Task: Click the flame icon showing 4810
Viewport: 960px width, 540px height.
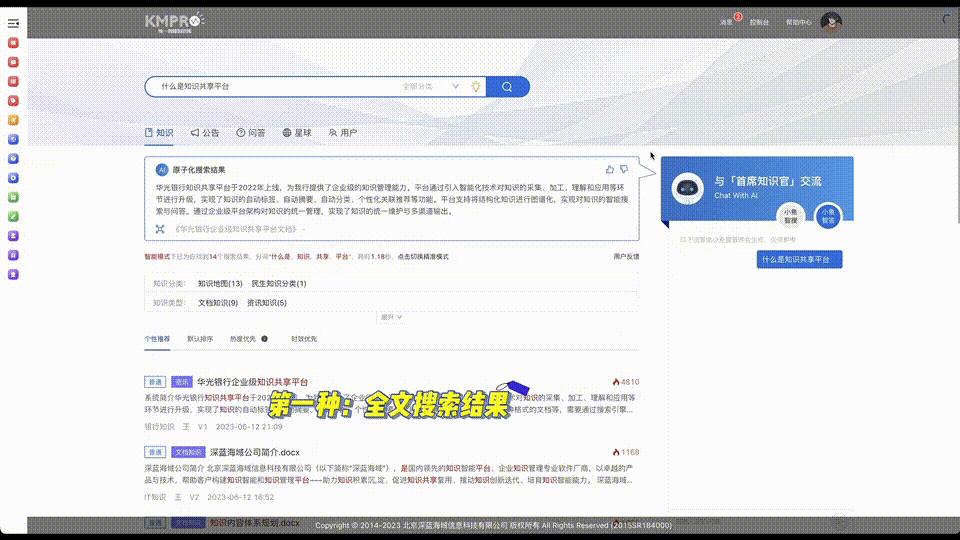Action: (x=616, y=382)
